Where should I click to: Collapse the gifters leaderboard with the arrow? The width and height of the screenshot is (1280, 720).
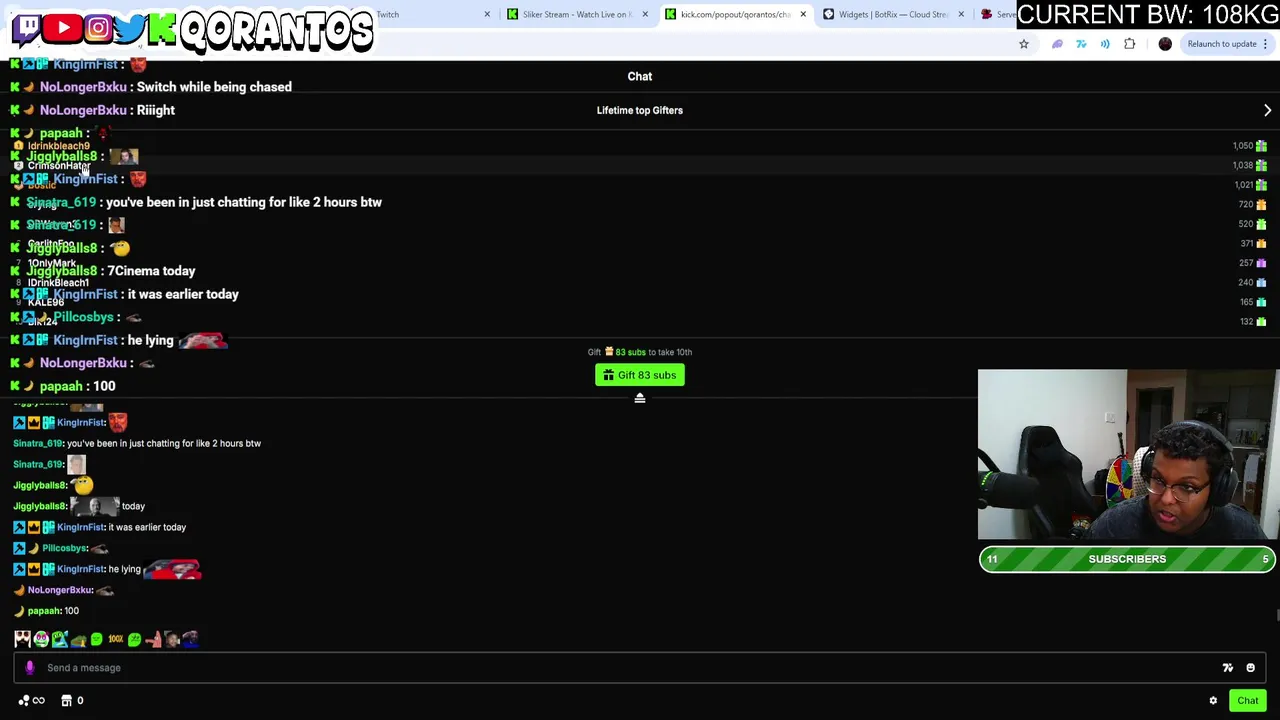640,399
